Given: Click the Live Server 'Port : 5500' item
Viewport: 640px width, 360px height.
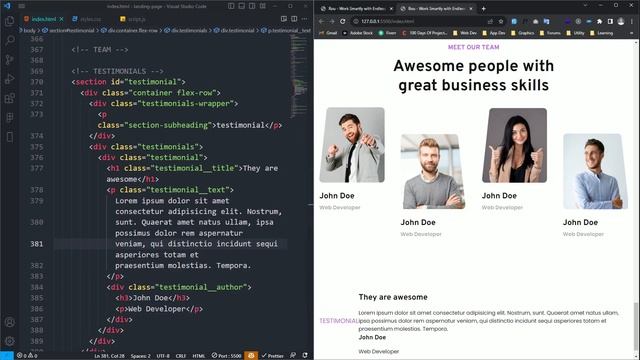Looking at the screenshot, I should coord(227,356).
